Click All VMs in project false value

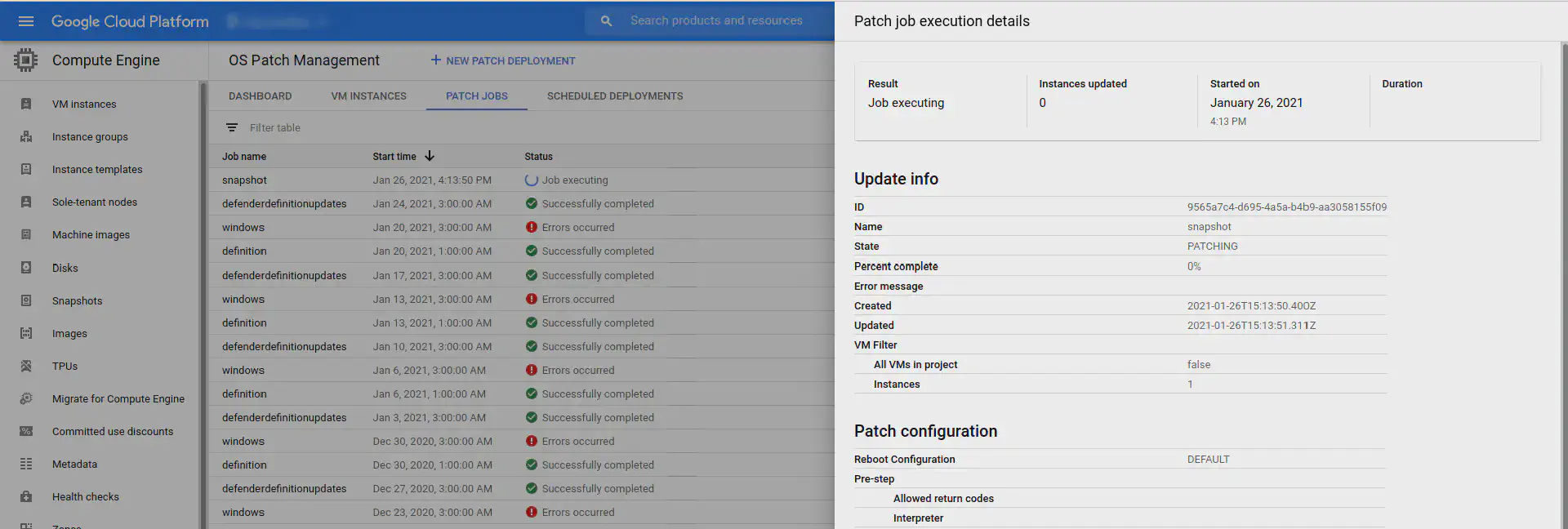1199,364
